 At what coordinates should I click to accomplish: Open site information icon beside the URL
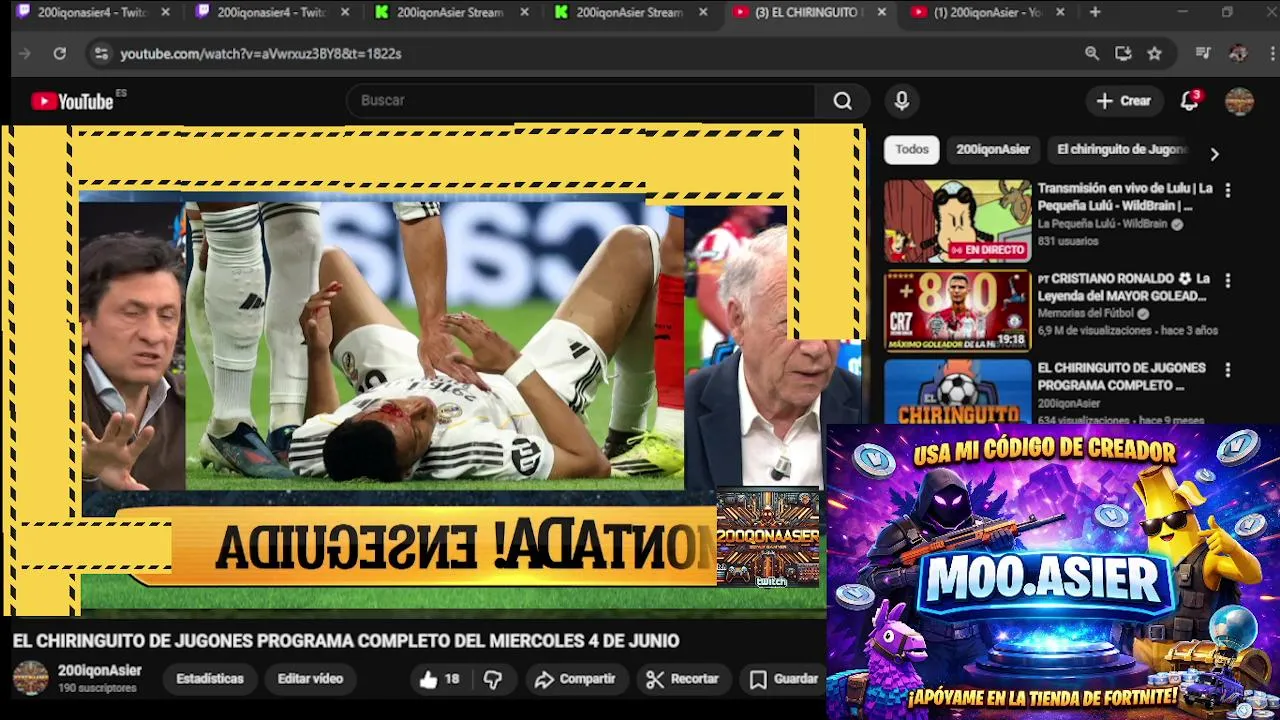(x=101, y=54)
